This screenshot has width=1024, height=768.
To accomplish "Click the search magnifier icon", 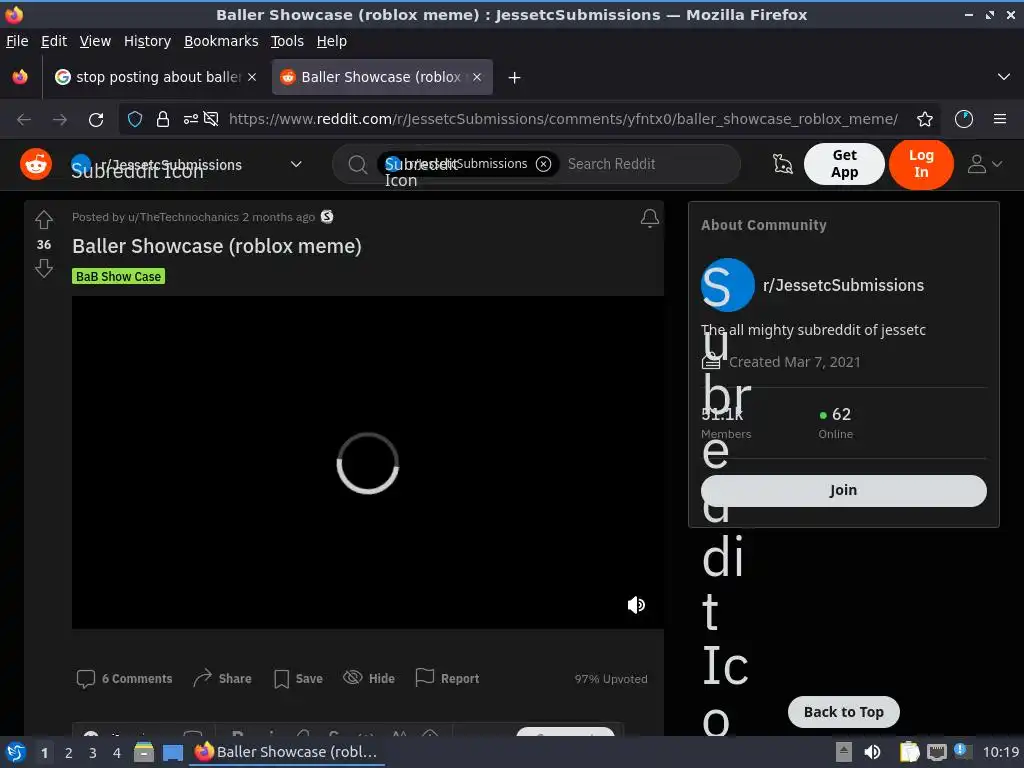I will pos(357,164).
